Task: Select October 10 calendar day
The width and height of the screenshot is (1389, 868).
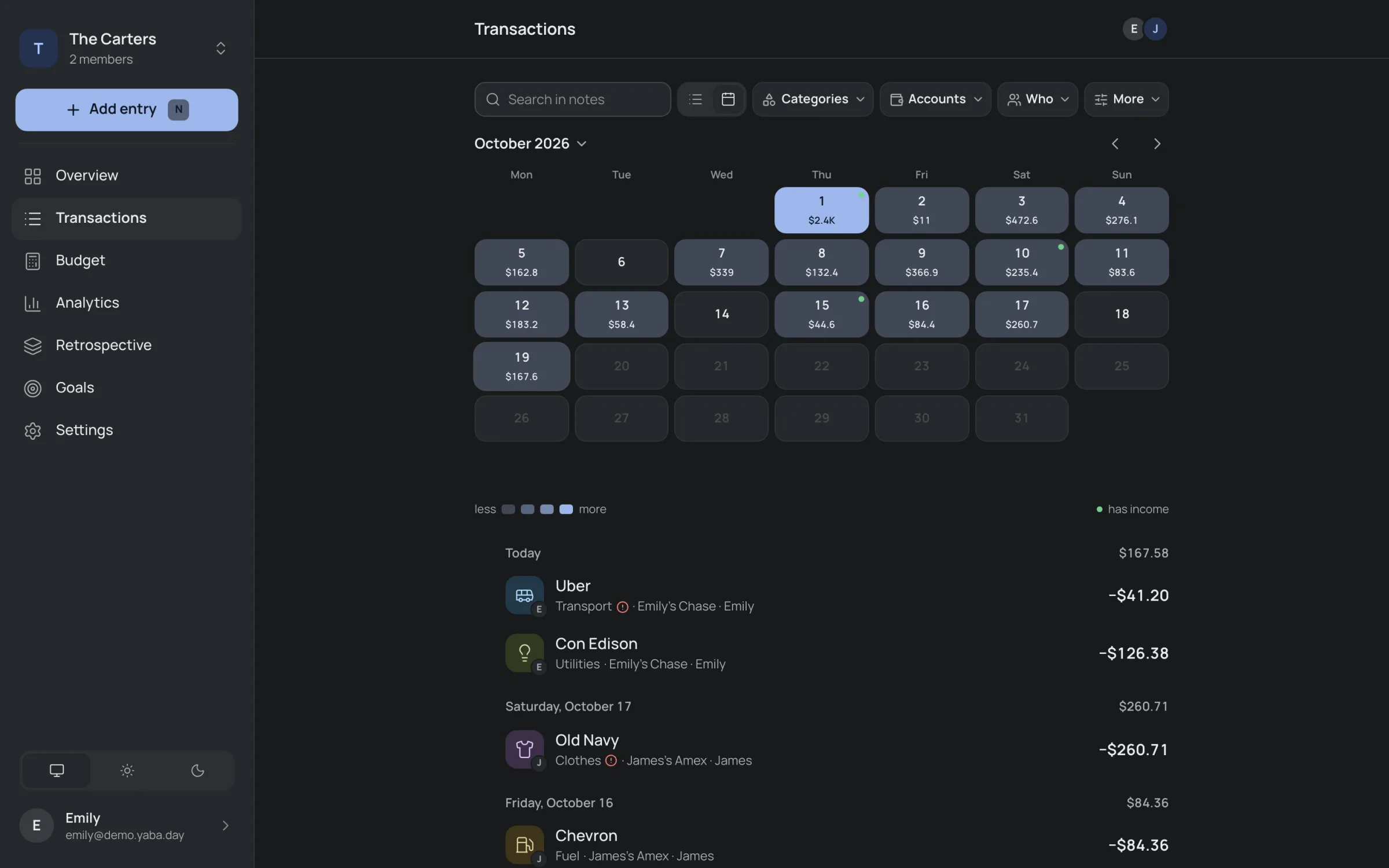Action: coord(1021,262)
